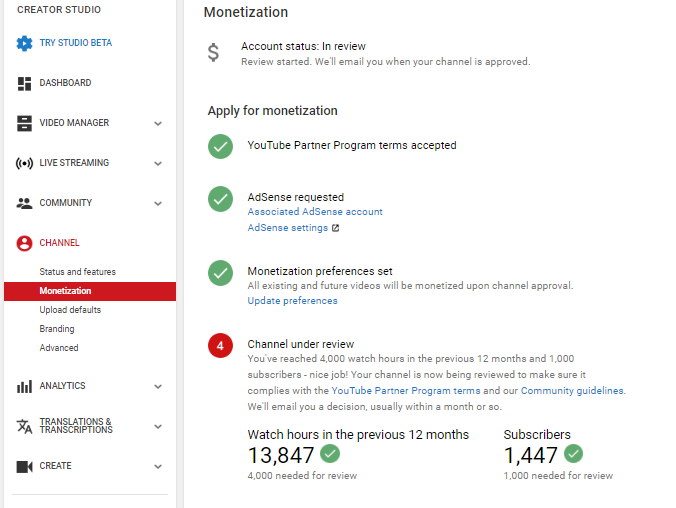Click the dollar sign account status icon
676x508 pixels.
coord(213,53)
